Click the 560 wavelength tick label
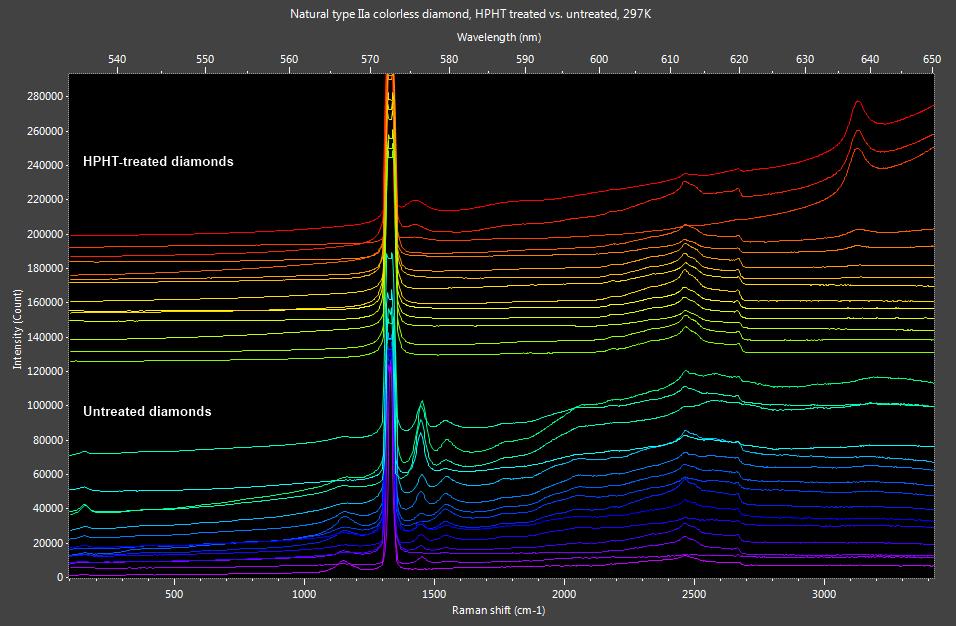The height and width of the screenshot is (626, 956). pyautogui.click(x=289, y=59)
